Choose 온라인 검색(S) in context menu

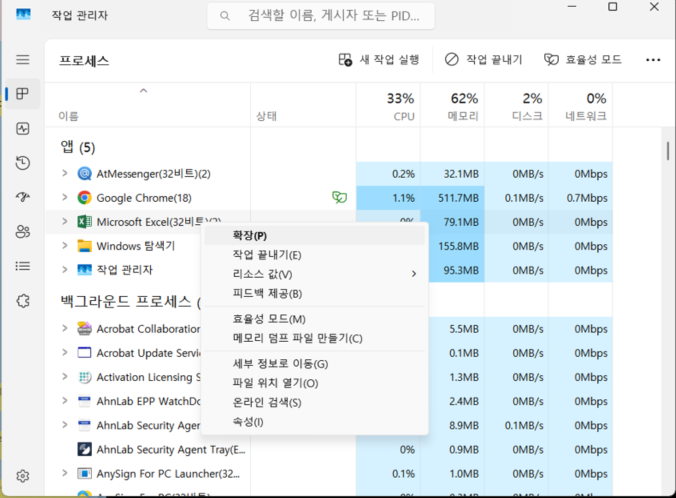tap(314, 403)
